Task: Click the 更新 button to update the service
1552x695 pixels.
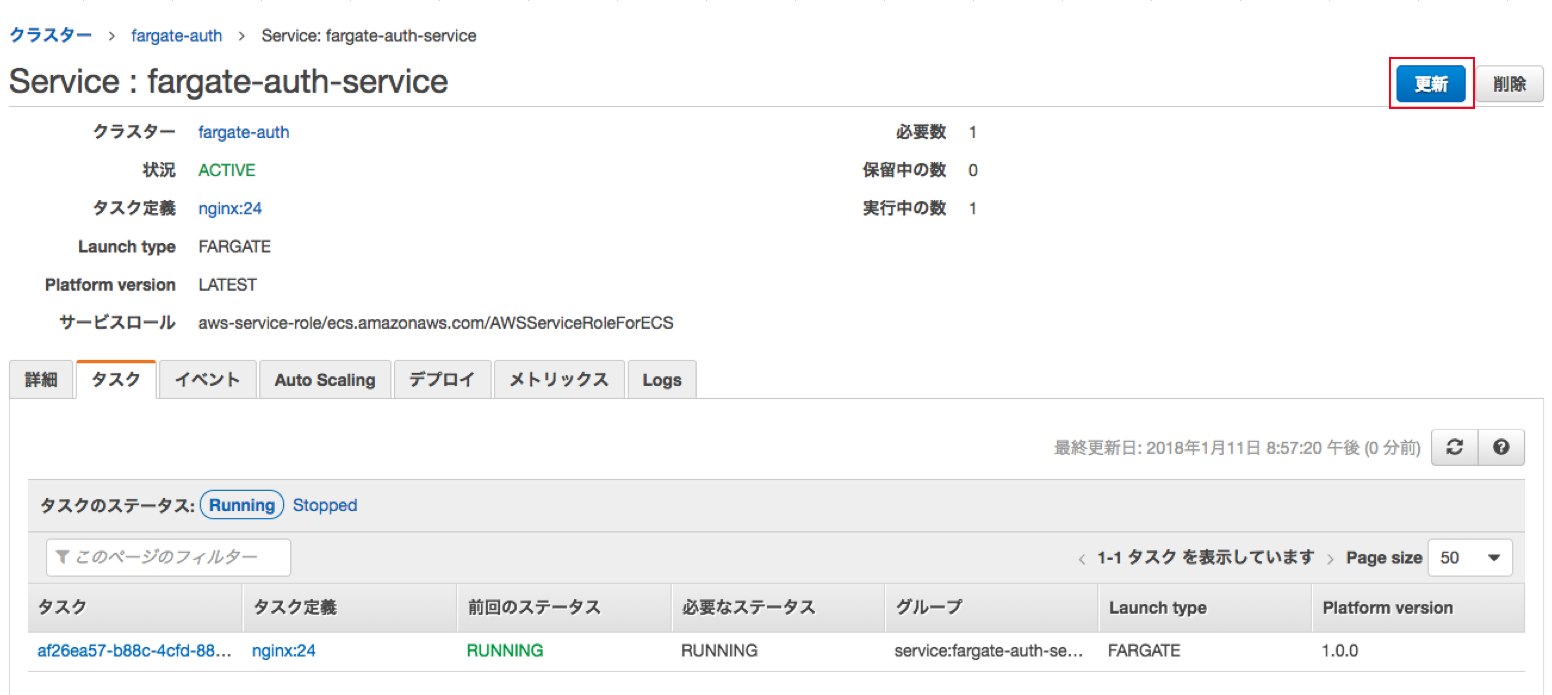Action: pyautogui.click(x=1430, y=84)
